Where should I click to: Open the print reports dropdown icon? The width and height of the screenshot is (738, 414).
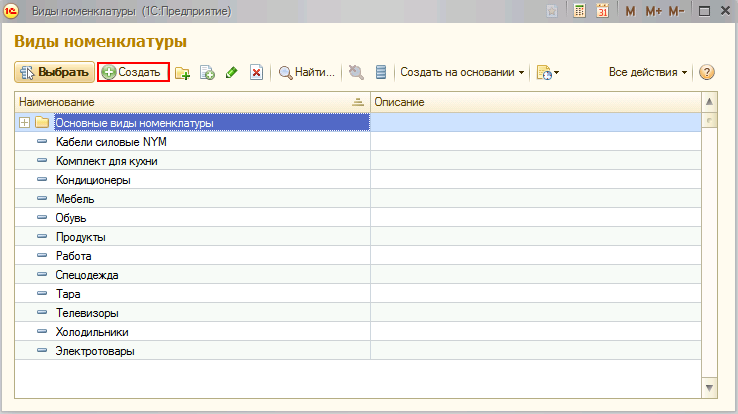click(x=547, y=73)
